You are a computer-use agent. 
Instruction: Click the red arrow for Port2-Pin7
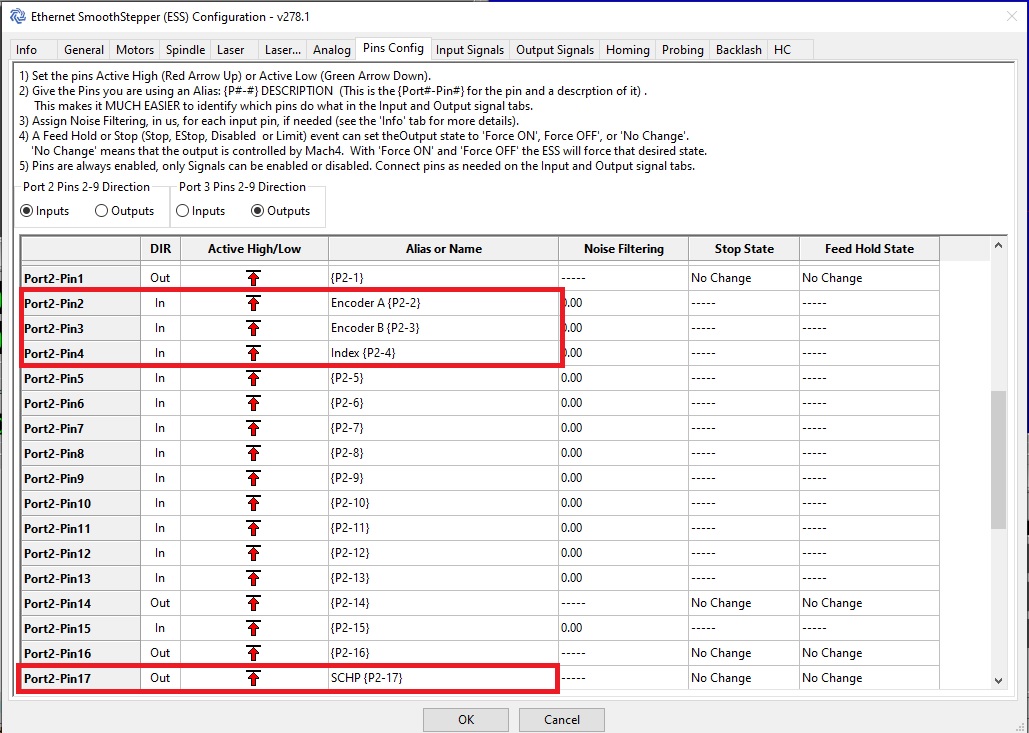coord(253,428)
